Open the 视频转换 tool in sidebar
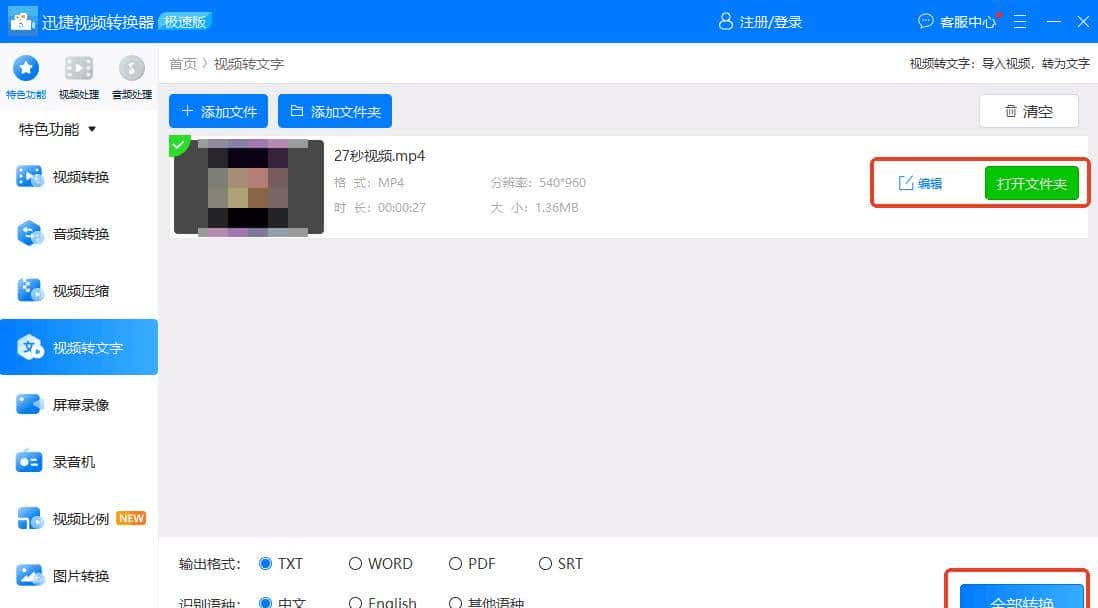1098x608 pixels. click(x=79, y=176)
